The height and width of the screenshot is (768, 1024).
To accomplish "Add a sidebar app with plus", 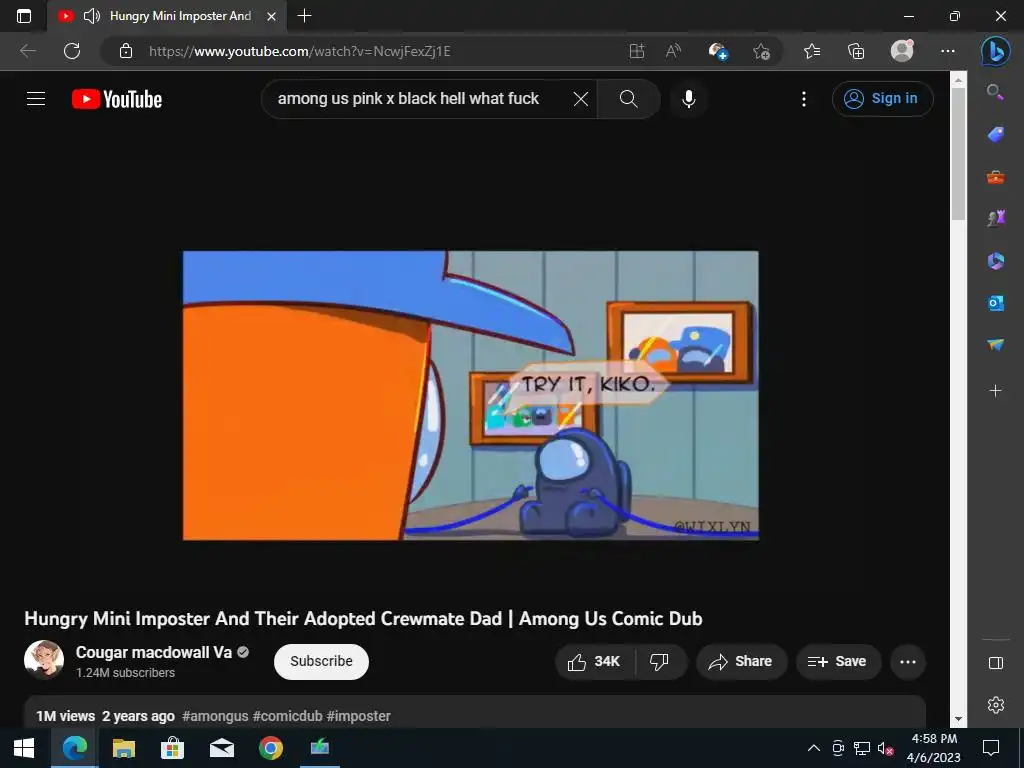I will pos(995,391).
